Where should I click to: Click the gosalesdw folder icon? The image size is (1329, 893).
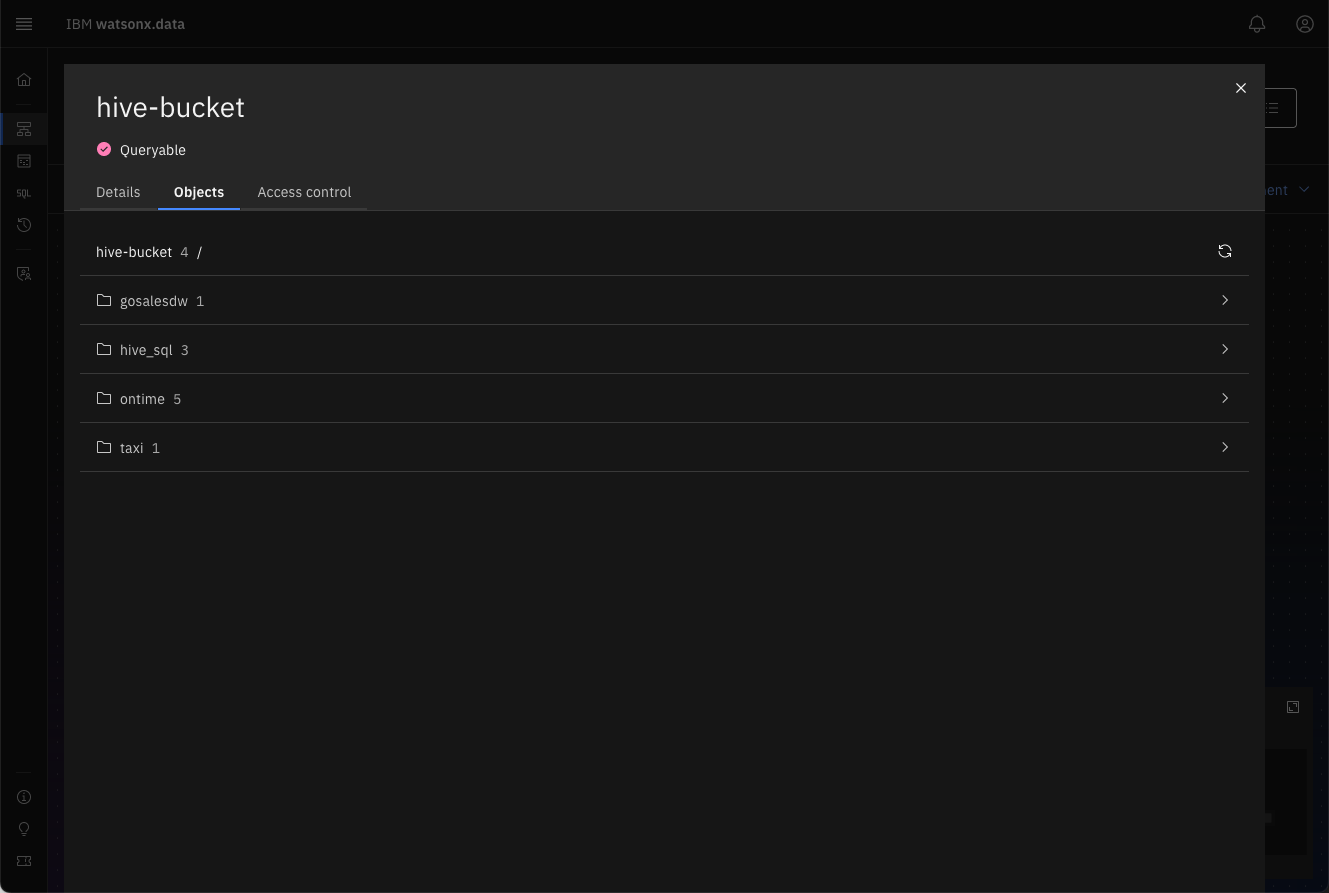tap(104, 300)
